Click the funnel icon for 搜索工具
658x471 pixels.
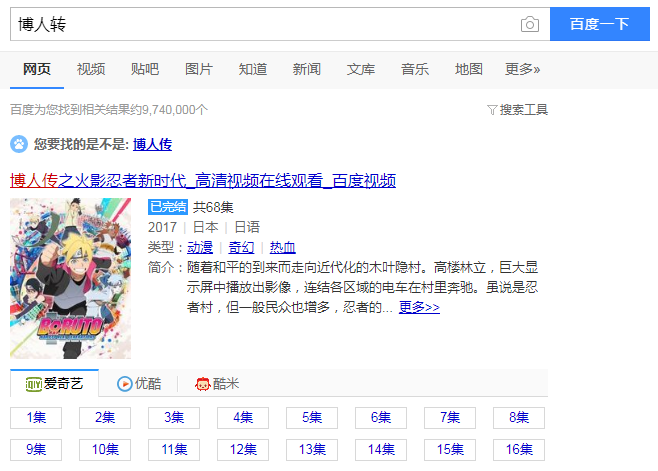click(492, 110)
